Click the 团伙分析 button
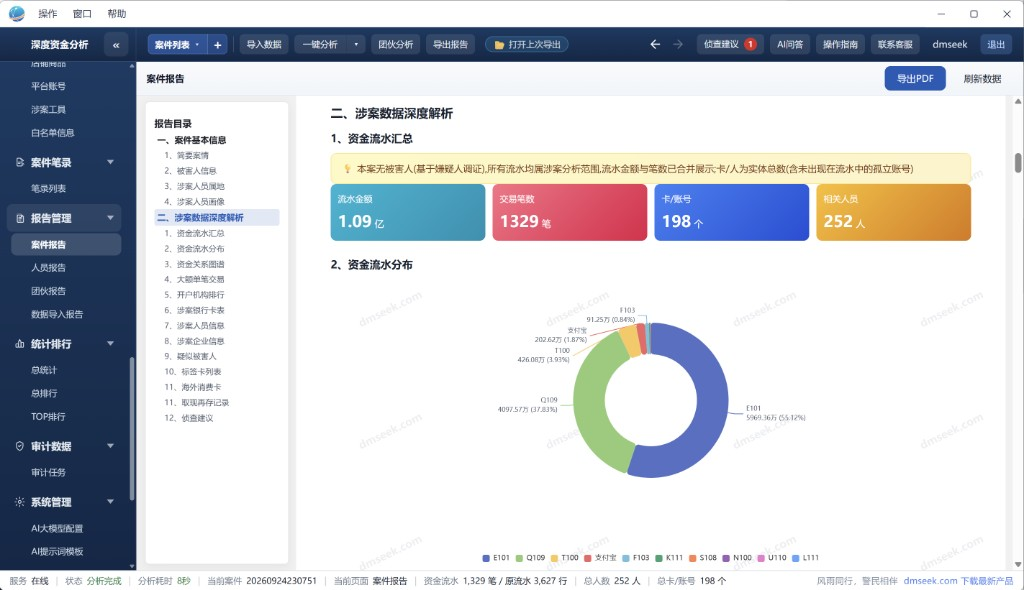This screenshot has width=1024, height=590. coord(396,45)
